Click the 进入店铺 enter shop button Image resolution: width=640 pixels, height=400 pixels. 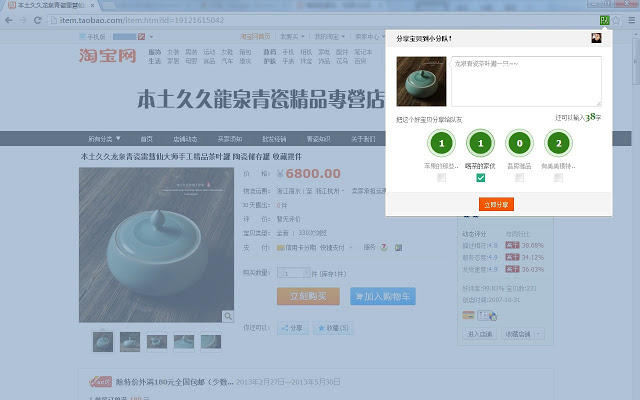[x=480, y=334]
